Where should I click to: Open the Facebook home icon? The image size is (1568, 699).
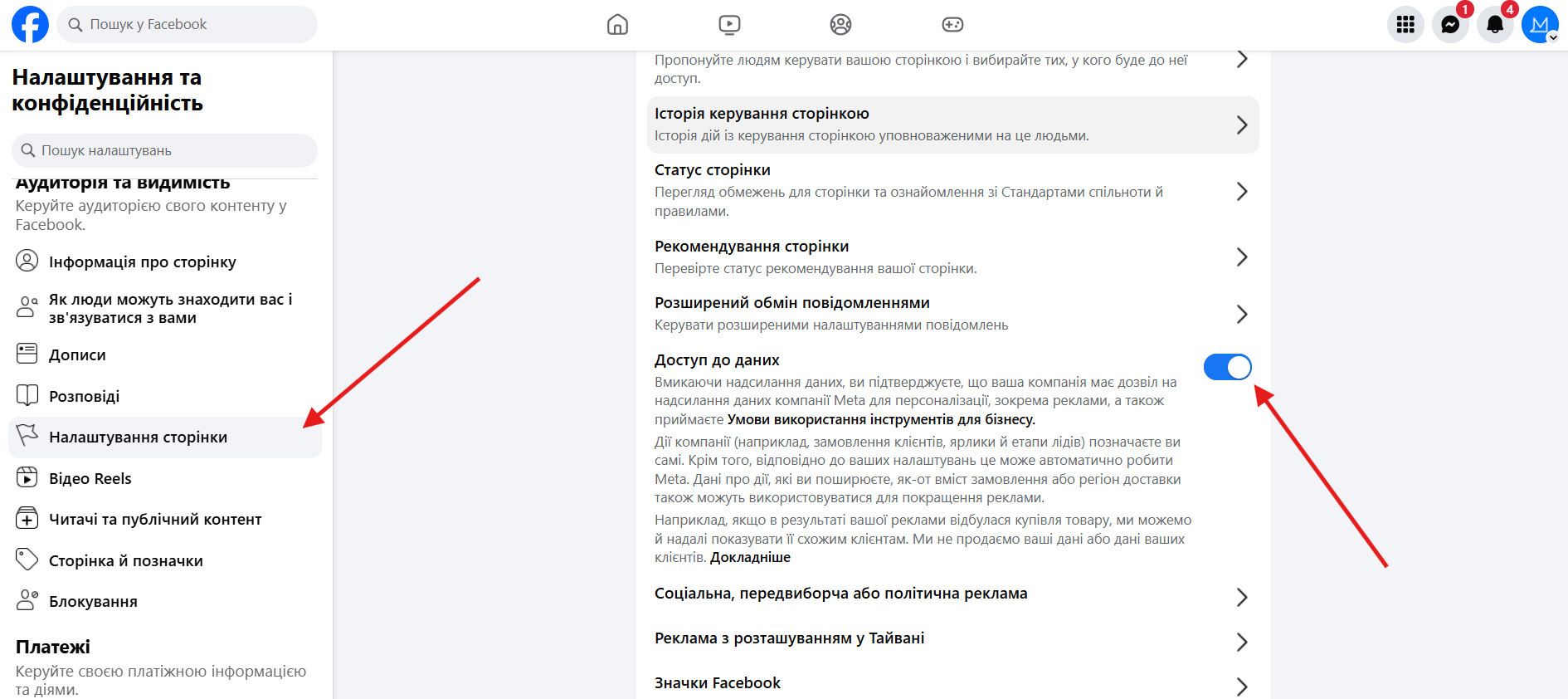pos(617,25)
